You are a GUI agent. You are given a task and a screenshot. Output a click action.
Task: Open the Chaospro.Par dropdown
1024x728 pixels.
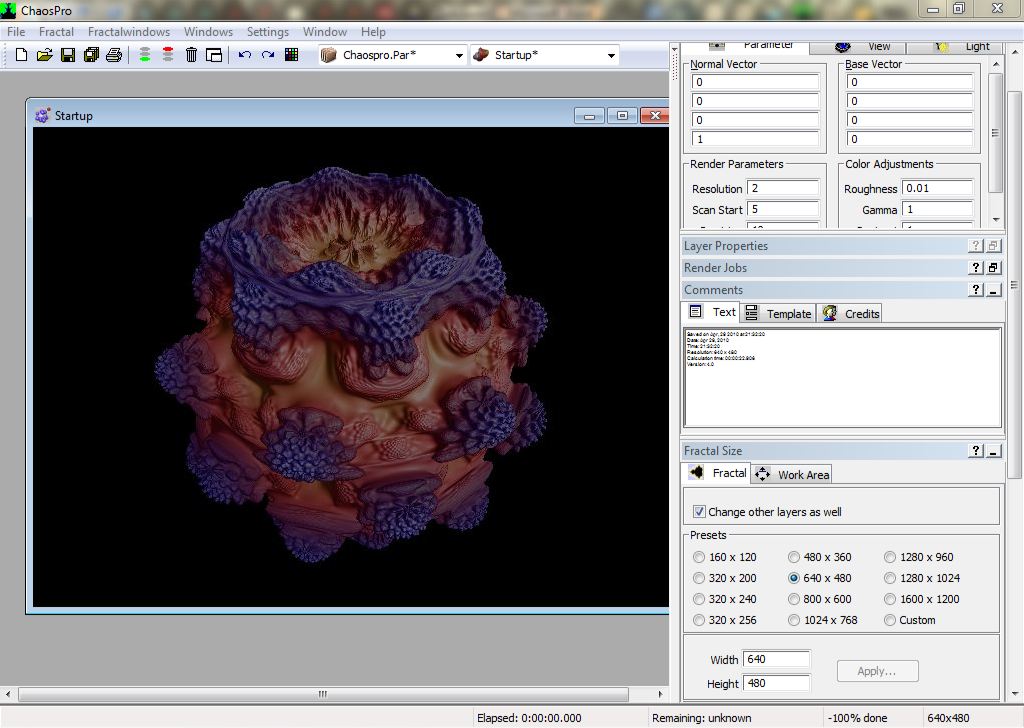[460, 56]
